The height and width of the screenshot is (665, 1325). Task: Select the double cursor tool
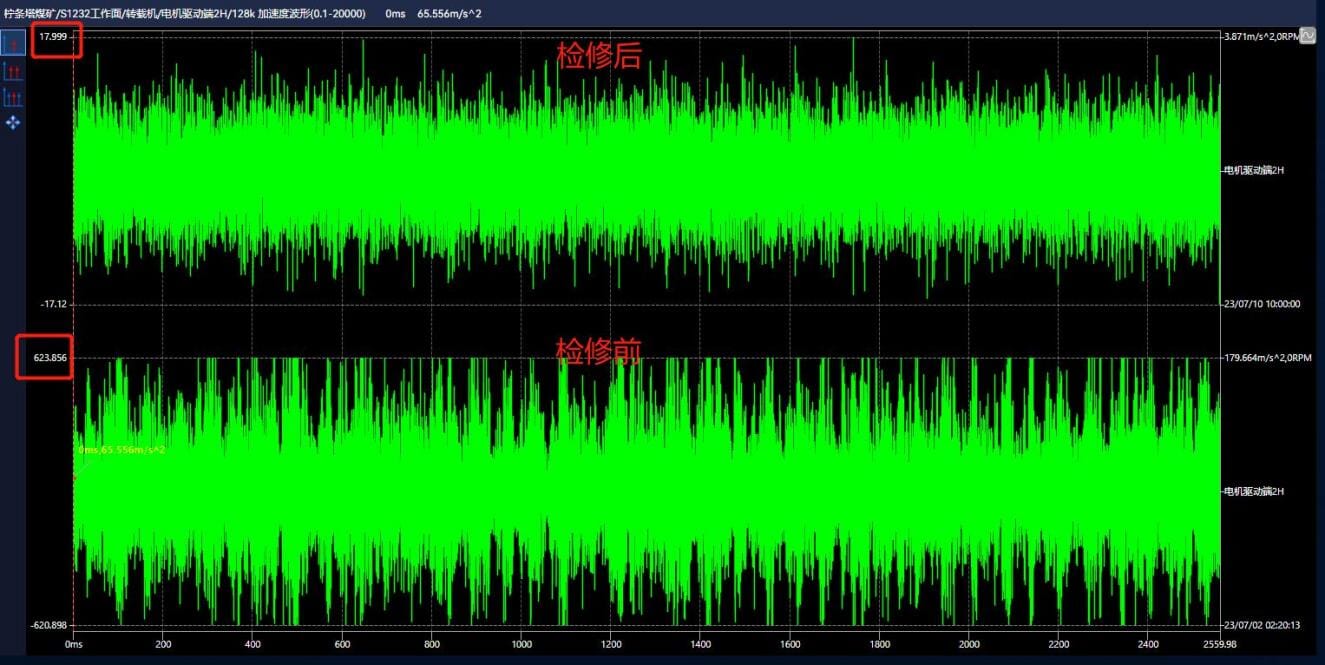point(13,71)
